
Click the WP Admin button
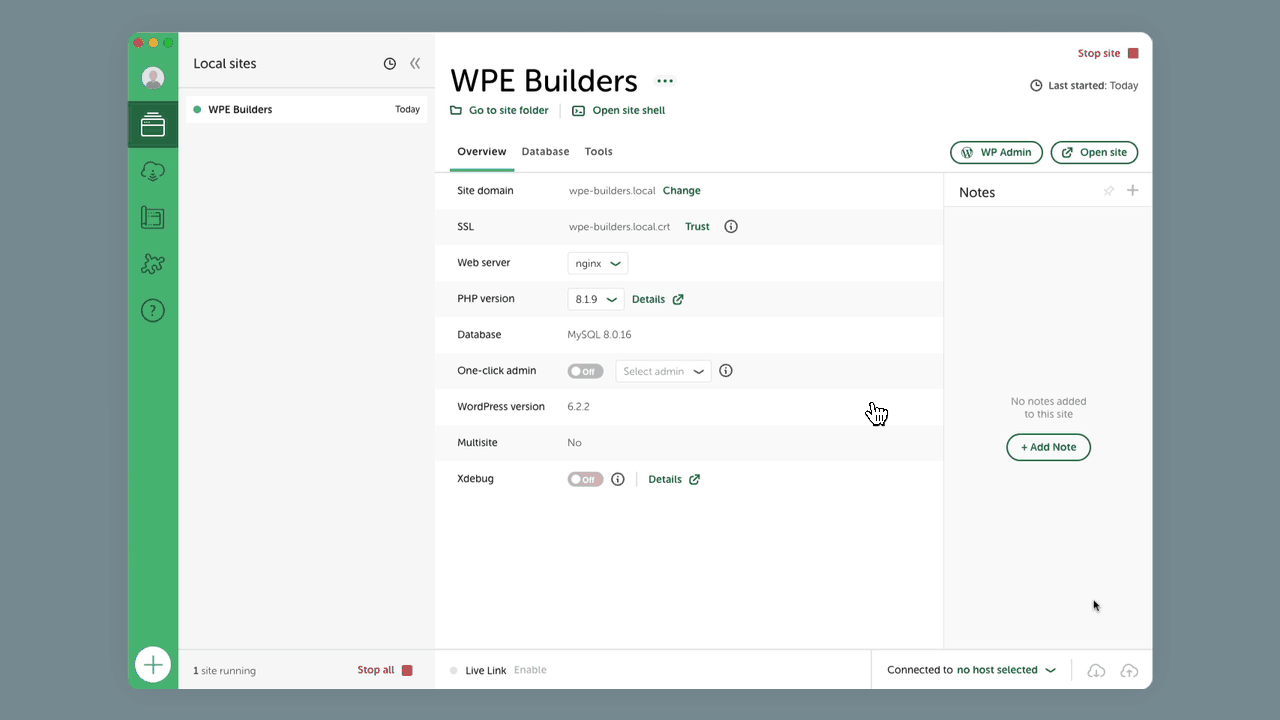[996, 153]
